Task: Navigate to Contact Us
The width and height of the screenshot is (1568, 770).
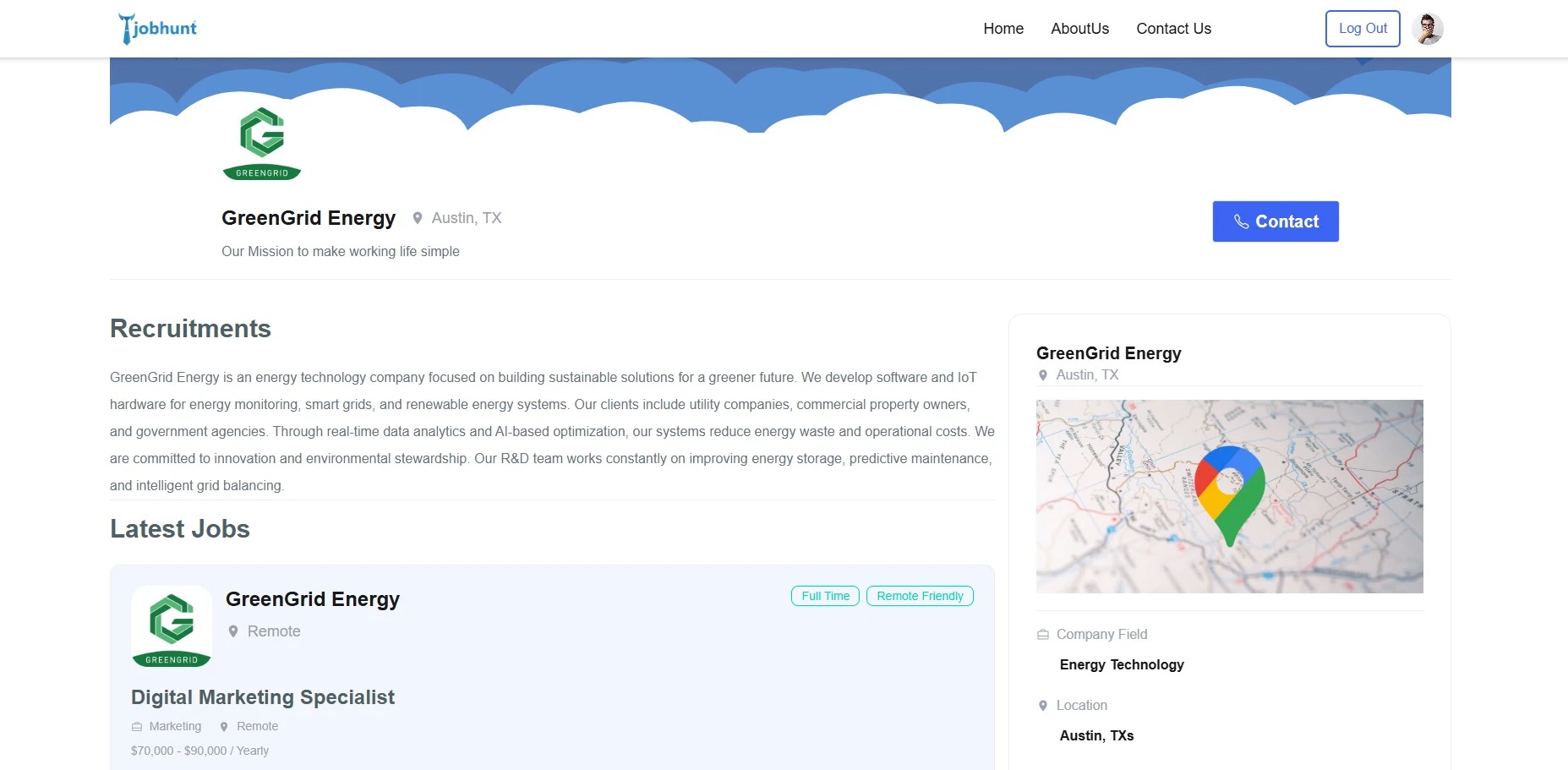Action: pos(1173,29)
